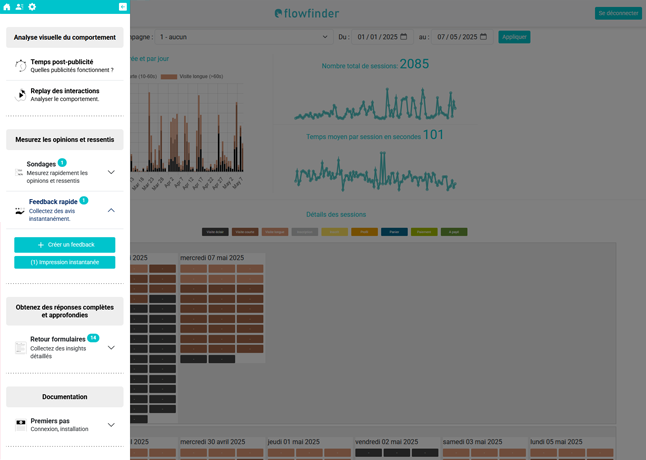Click the Se déconnecter button

point(618,13)
